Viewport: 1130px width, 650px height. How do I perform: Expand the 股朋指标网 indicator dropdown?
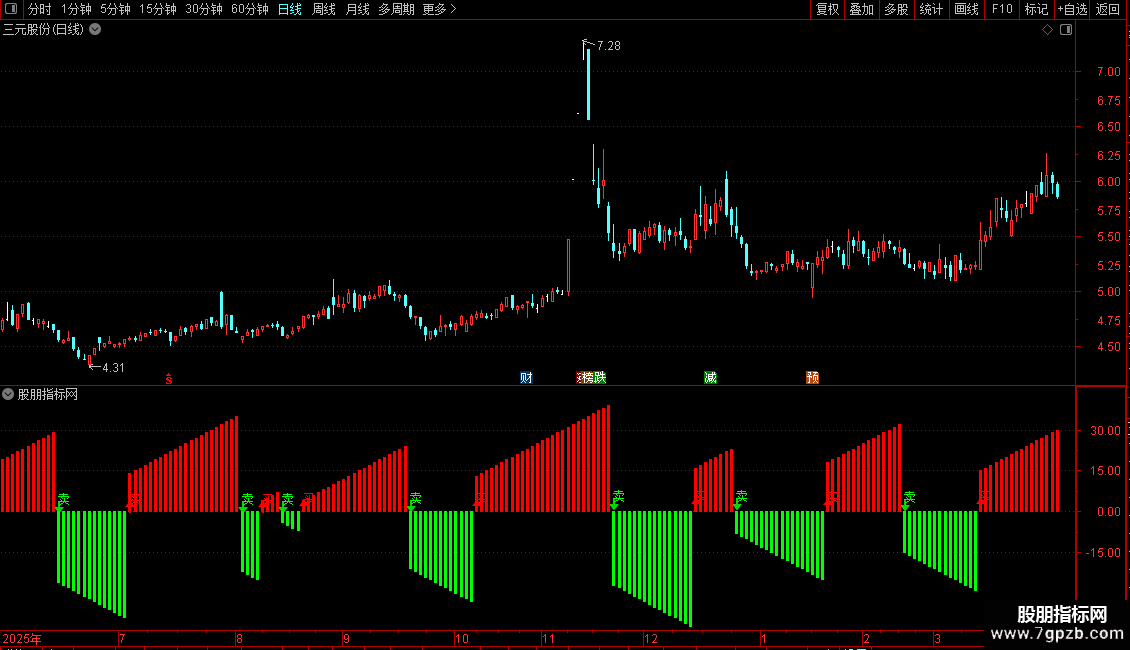[8, 394]
